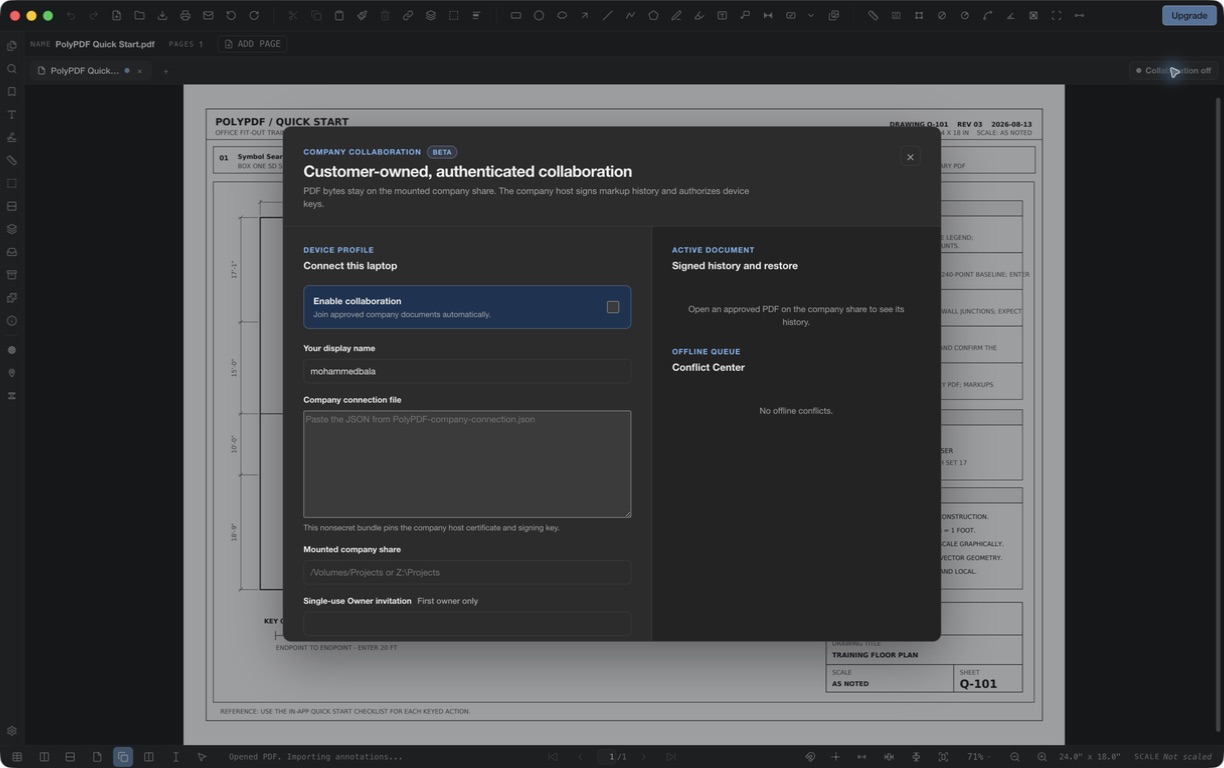The image size is (1224, 768).
Task: Click the Upgrade button
Action: [1189, 15]
